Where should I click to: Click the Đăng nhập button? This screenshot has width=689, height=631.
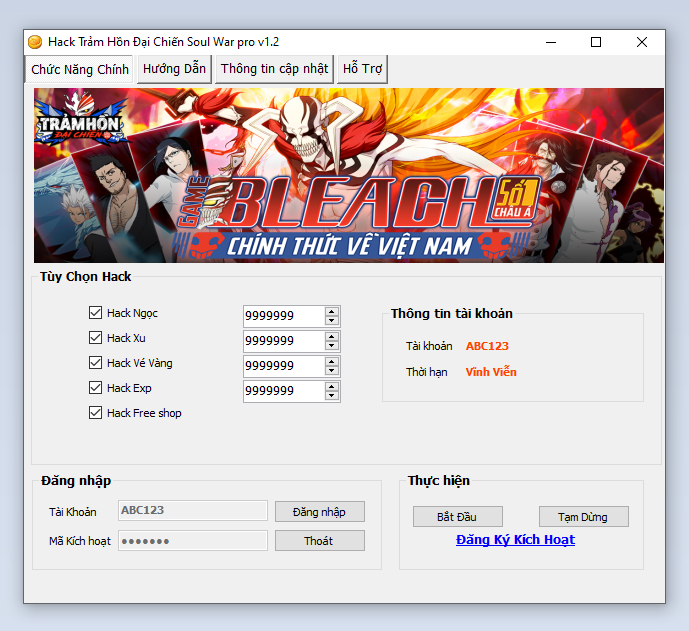[319, 512]
